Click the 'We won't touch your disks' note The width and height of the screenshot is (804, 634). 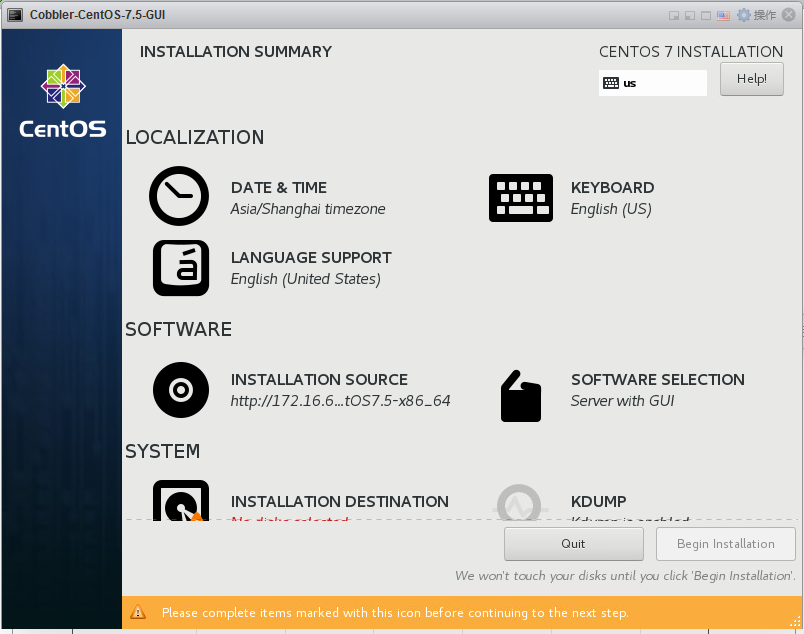[x=626, y=576]
